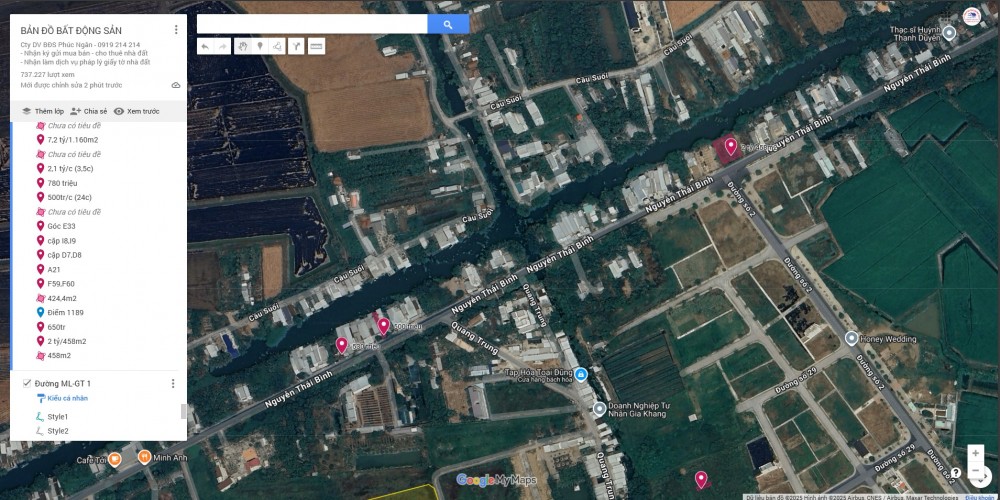Click the Honey Wedding map marker
The image size is (1000, 500).
click(x=852, y=339)
